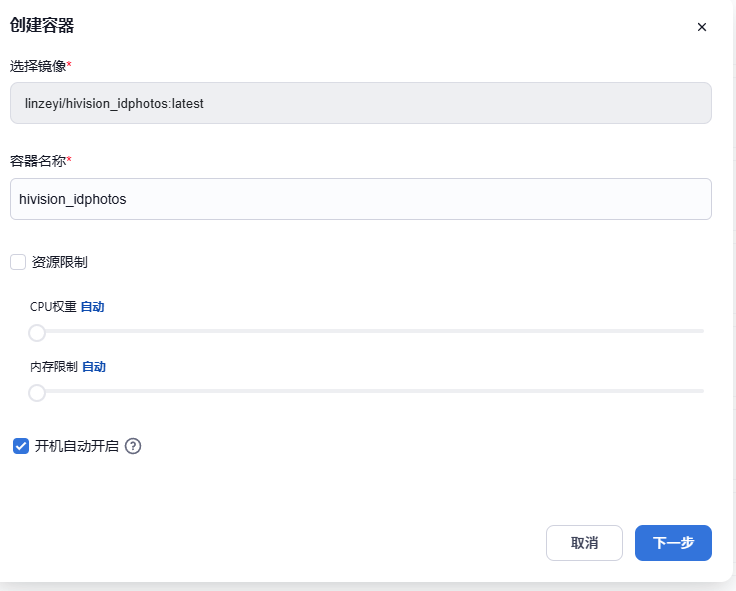Proceed with the 下一步 button
This screenshot has width=736, height=591.
tap(673, 543)
